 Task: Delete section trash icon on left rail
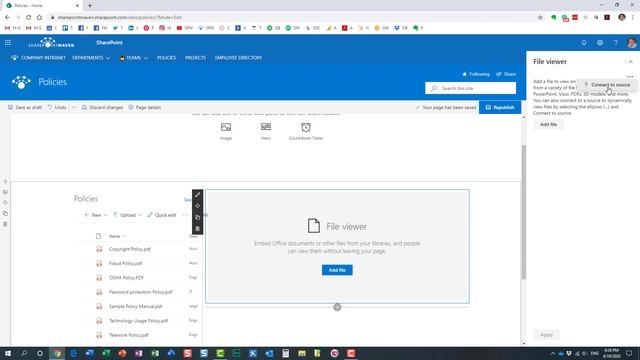click(x=5, y=224)
